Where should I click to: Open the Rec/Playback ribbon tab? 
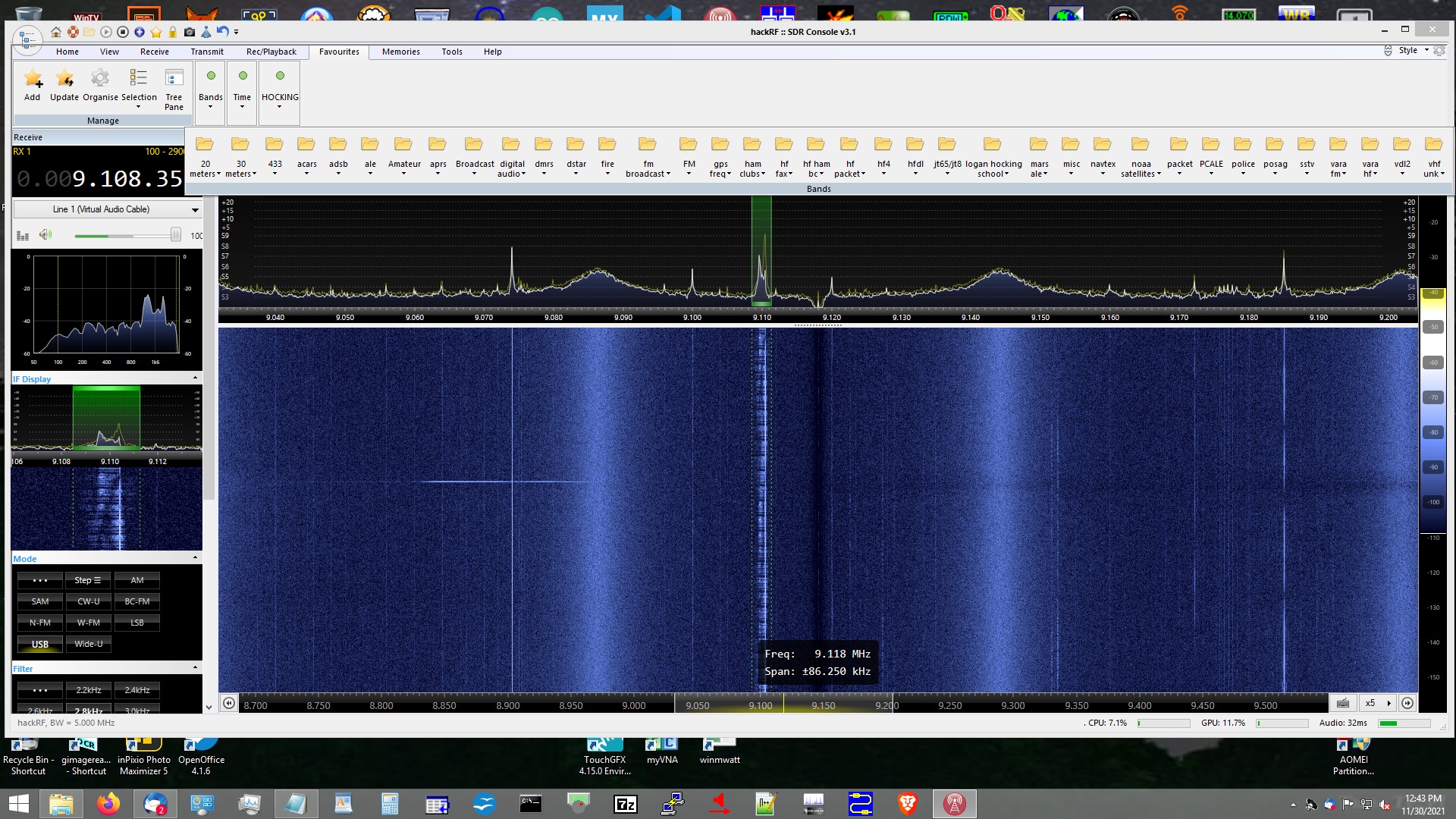tap(271, 52)
